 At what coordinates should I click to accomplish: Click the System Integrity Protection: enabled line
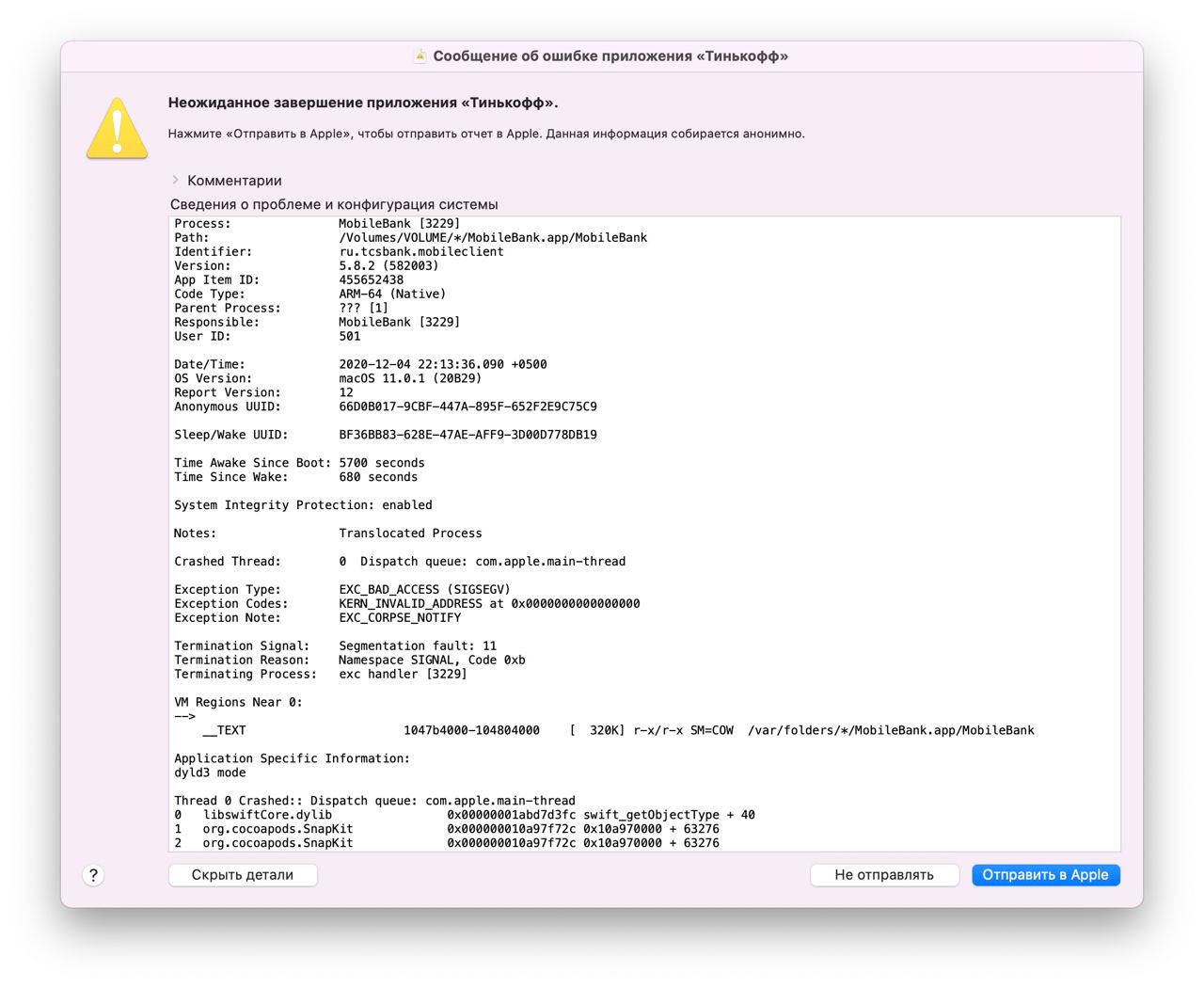coord(303,506)
